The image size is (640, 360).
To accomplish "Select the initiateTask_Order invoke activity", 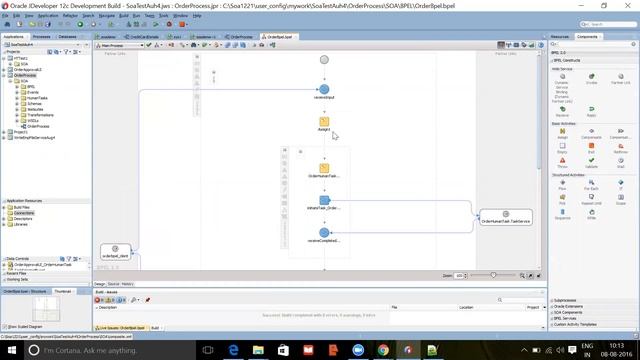I will tap(324, 200).
